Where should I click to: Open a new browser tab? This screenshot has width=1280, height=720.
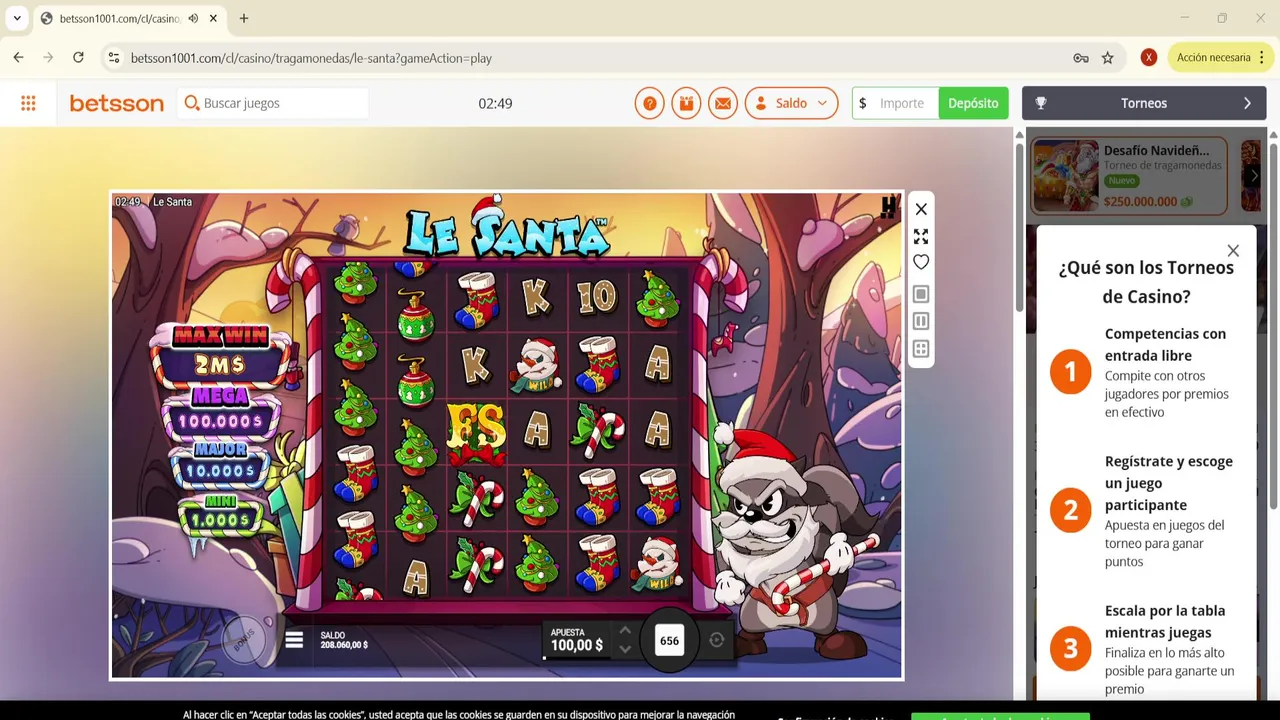(243, 18)
